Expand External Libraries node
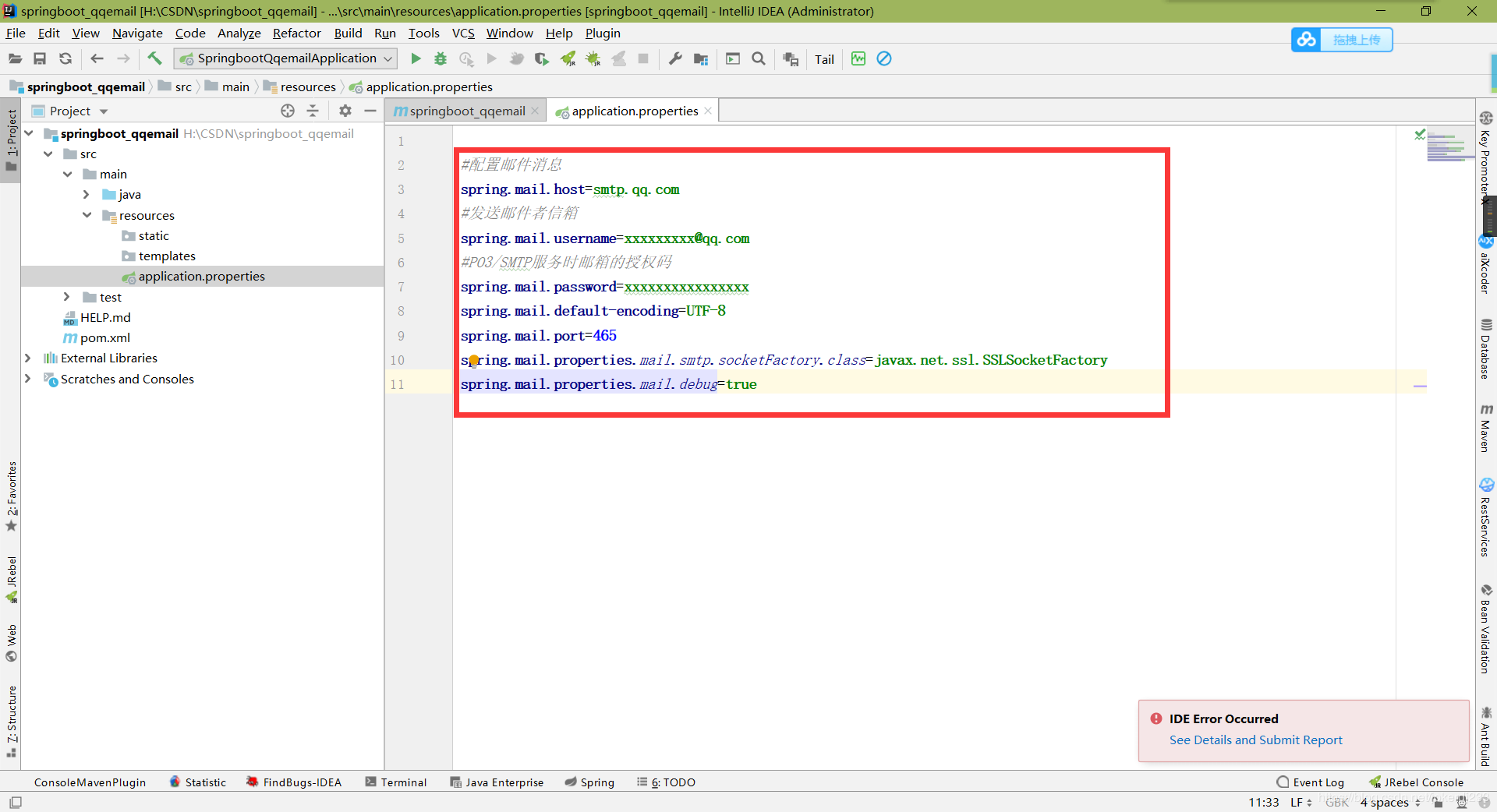This screenshot has height=812, width=1497. coord(29,358)
